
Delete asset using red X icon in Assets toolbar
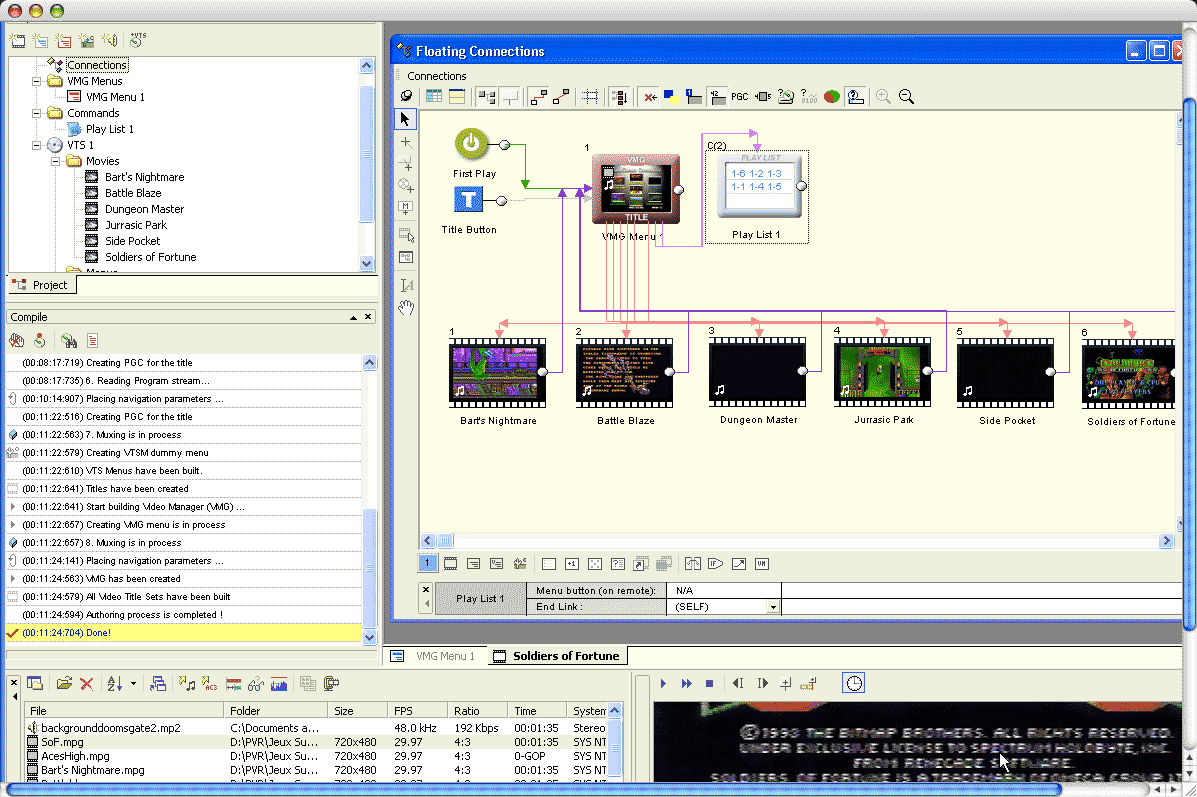(86, 684)
